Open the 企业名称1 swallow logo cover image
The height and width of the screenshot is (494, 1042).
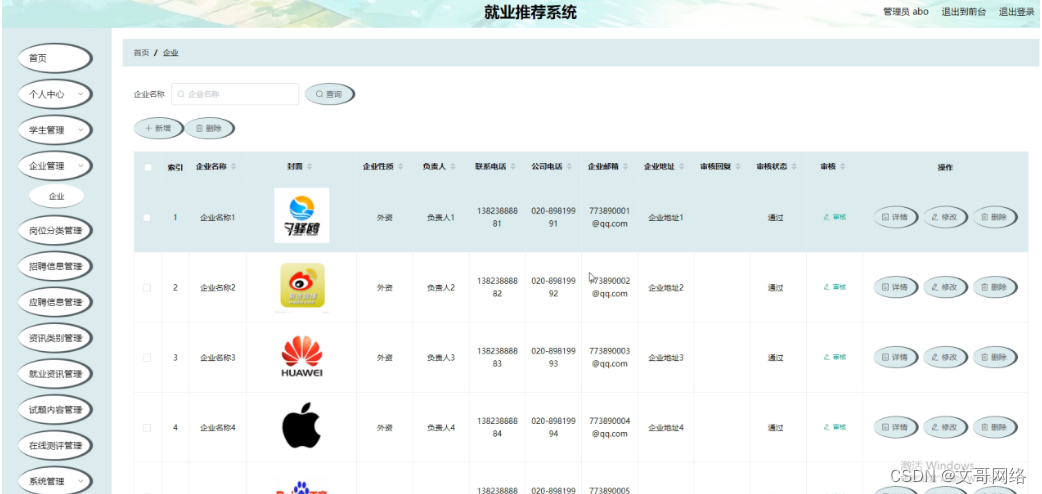click(302, 215)
